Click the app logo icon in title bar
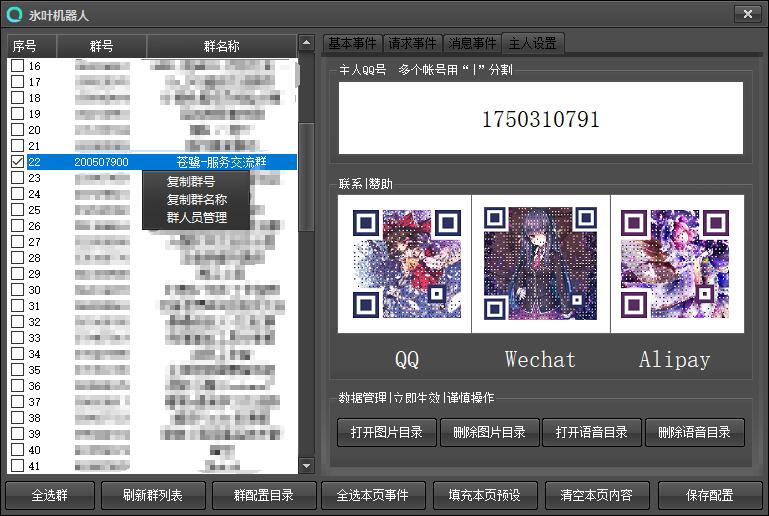This screenshot has height=516, width=769. (x=14, y=14)
